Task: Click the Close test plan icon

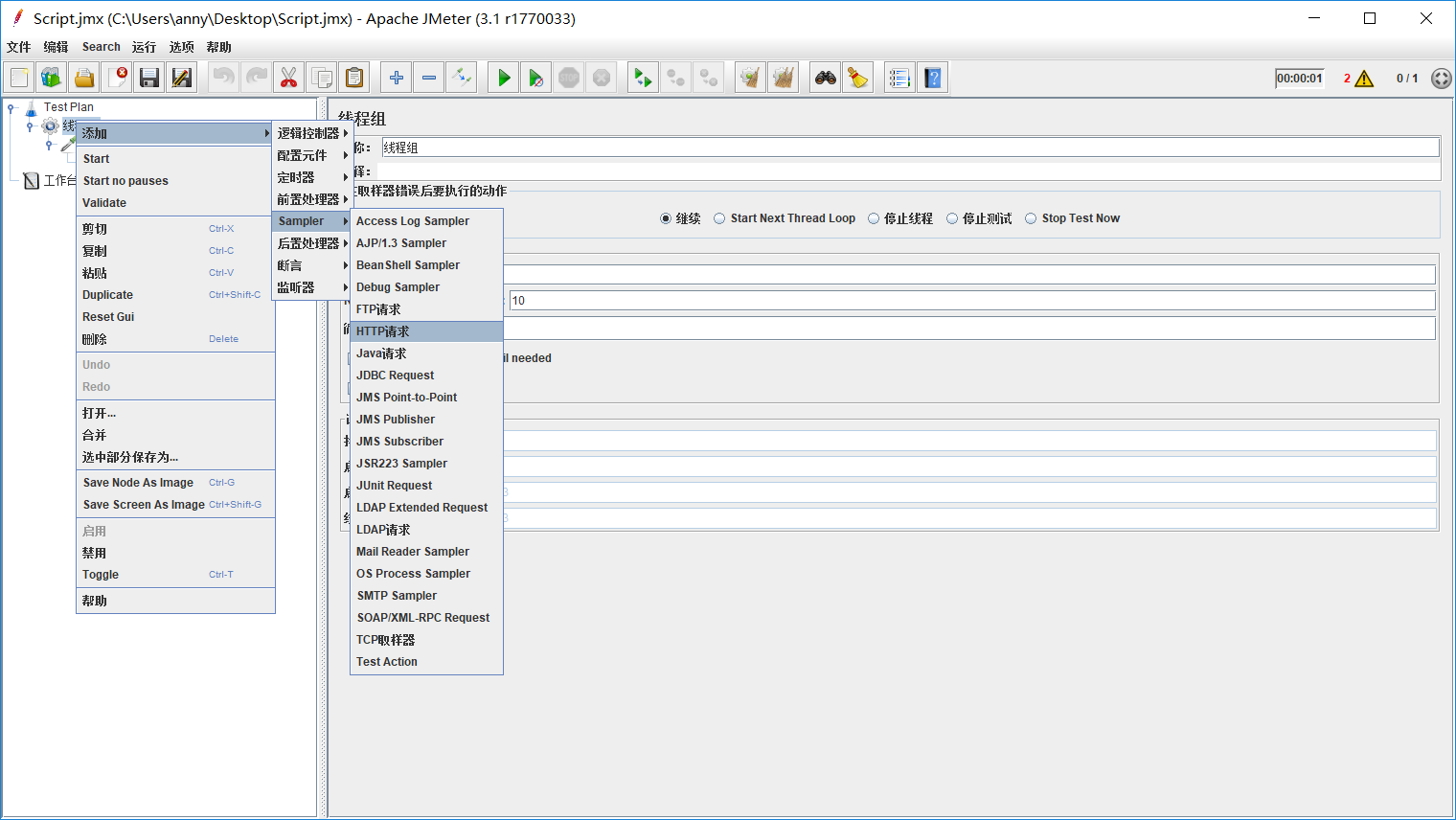Action: (117, 78)
